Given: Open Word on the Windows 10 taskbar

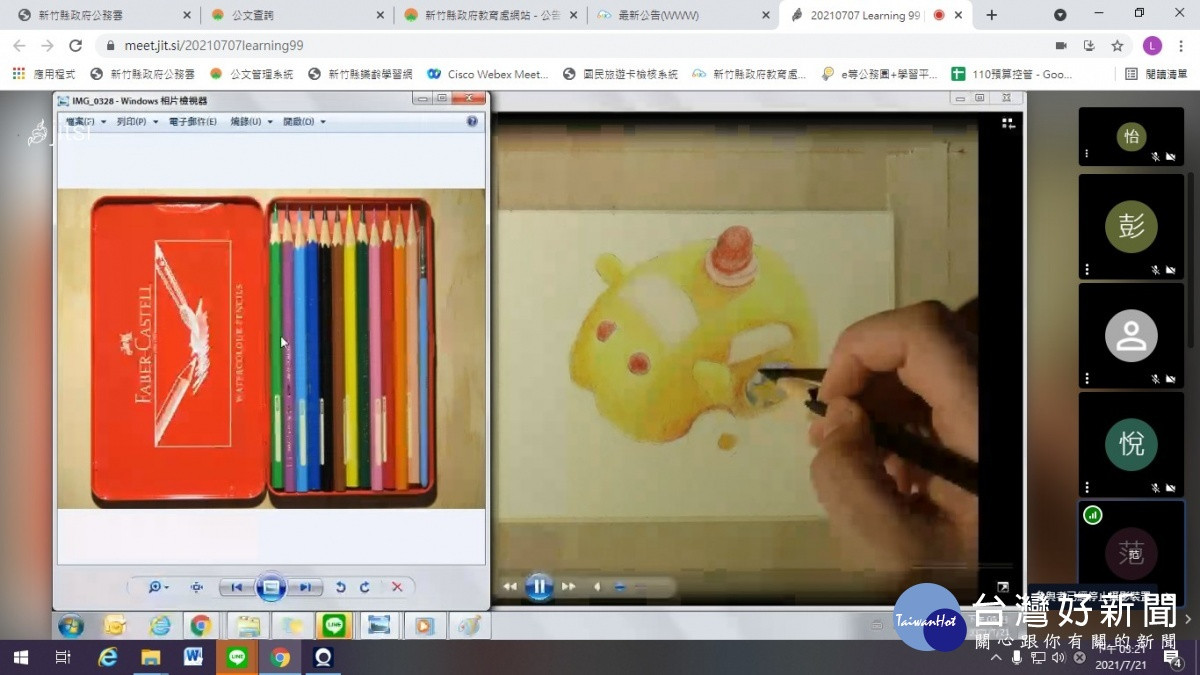Looking at the screenshot, I should tap(194, 657).
